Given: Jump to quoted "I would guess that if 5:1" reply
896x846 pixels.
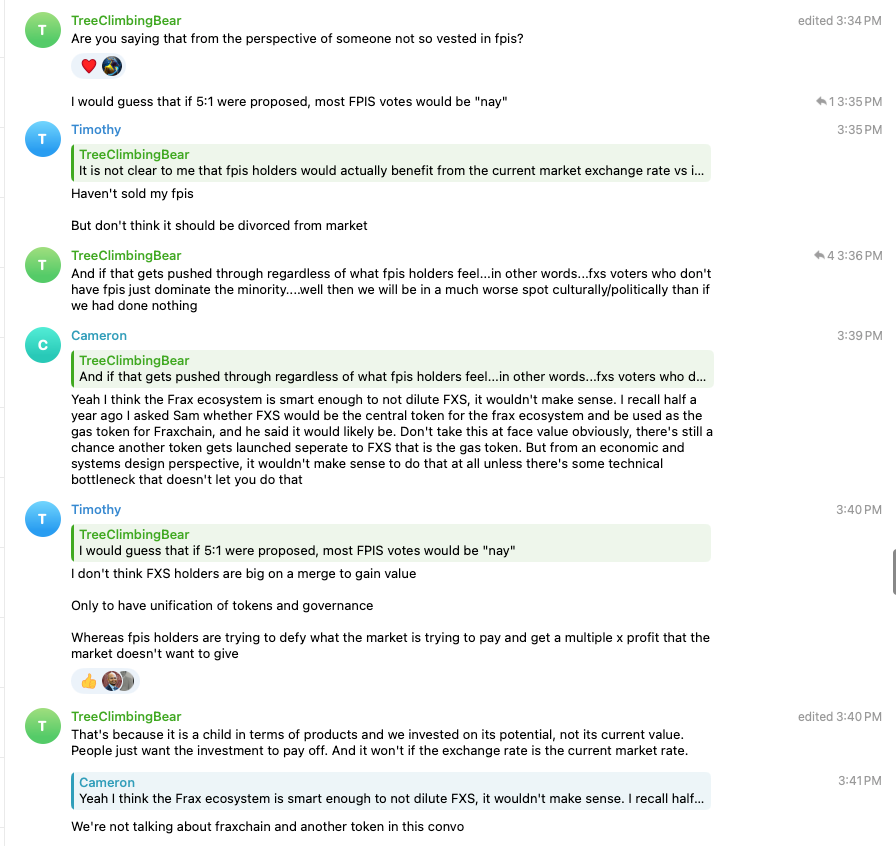Looking at the screenshot, I should tap(390, 542).
